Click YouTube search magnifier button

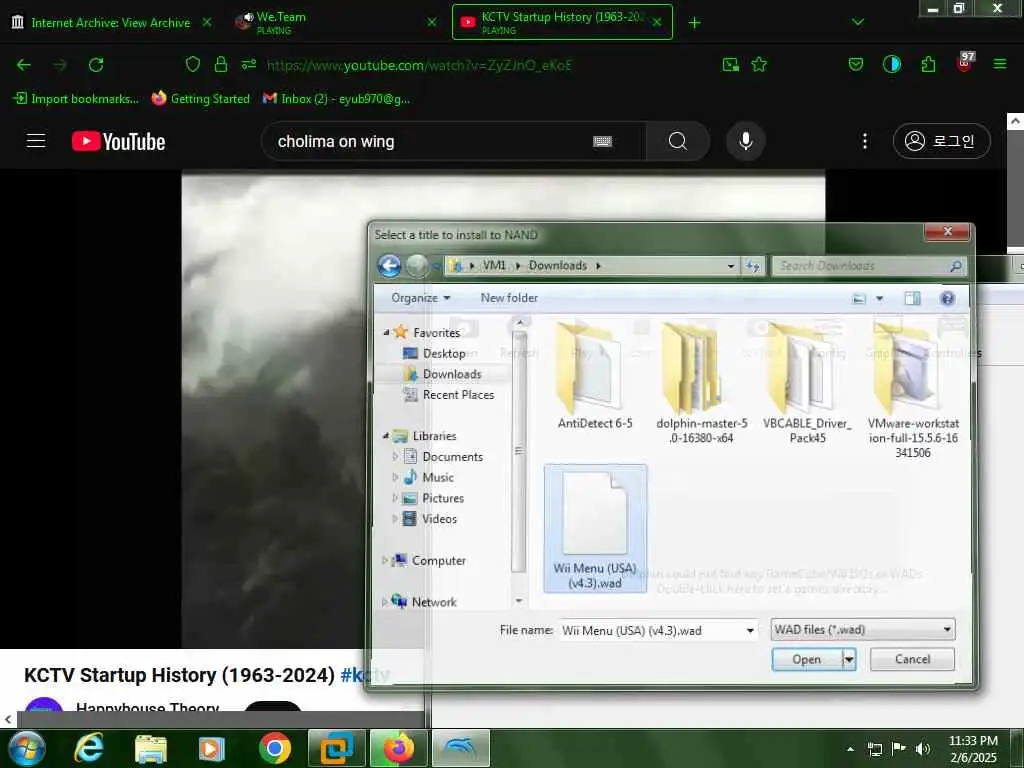[678, 141]
